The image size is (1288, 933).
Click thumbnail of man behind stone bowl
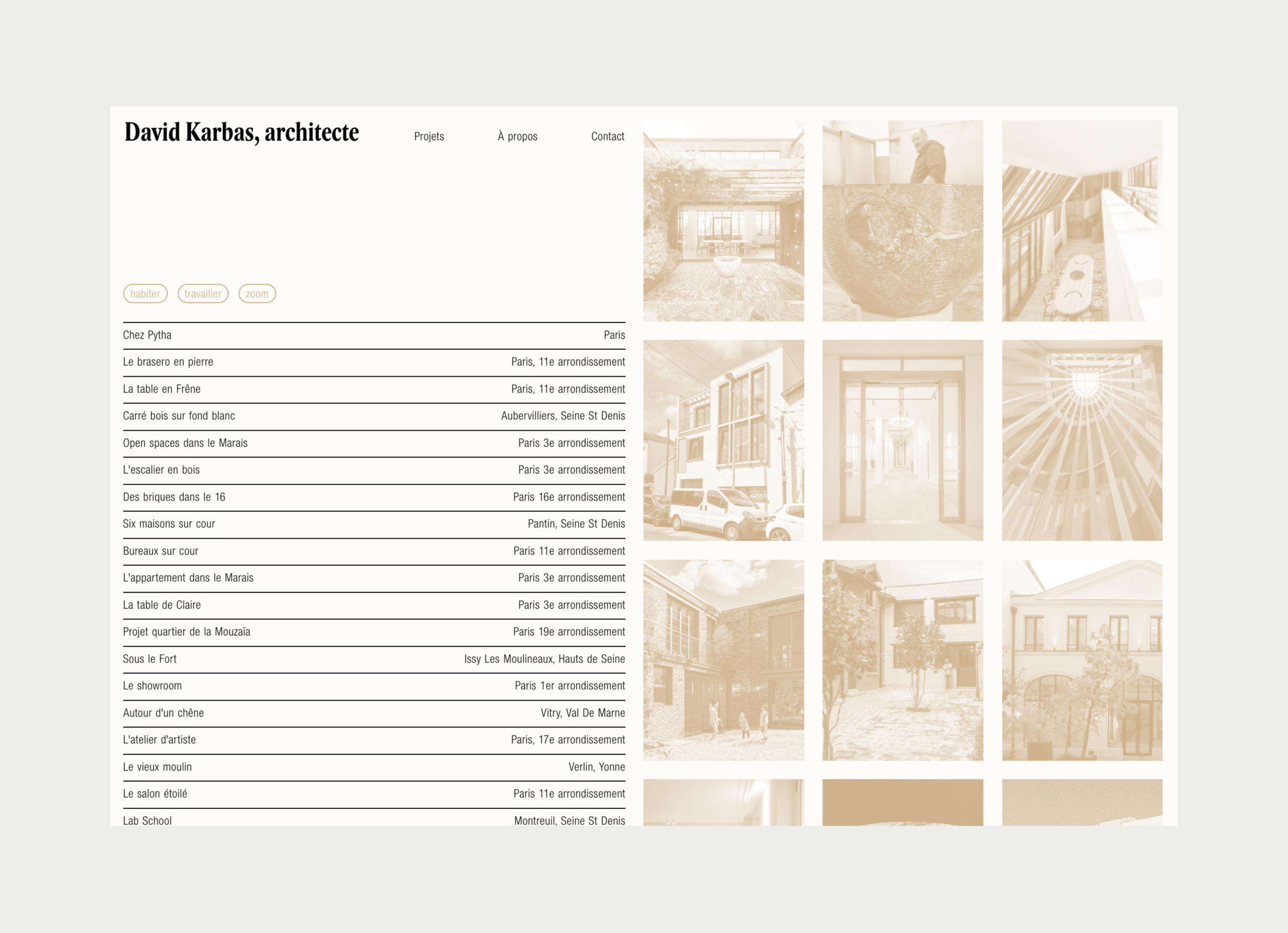pos(903,221)
